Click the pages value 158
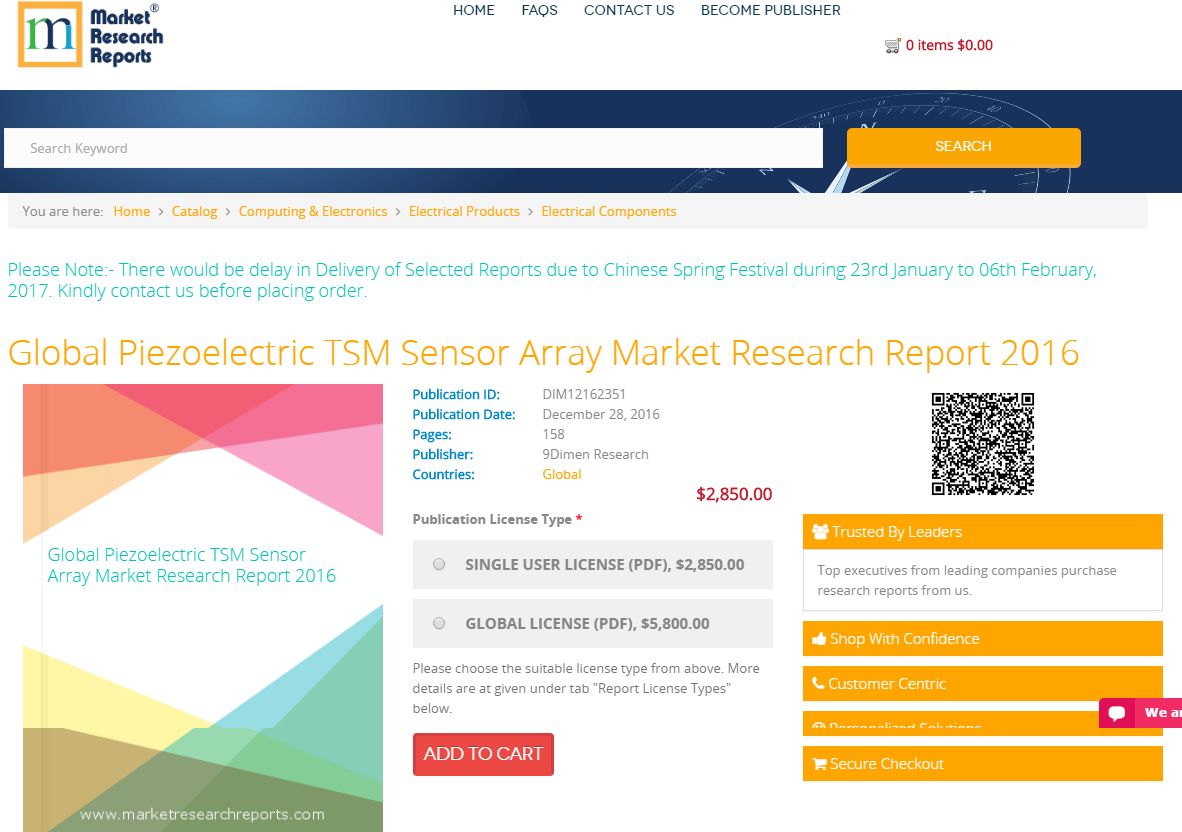 coord(553,435)
